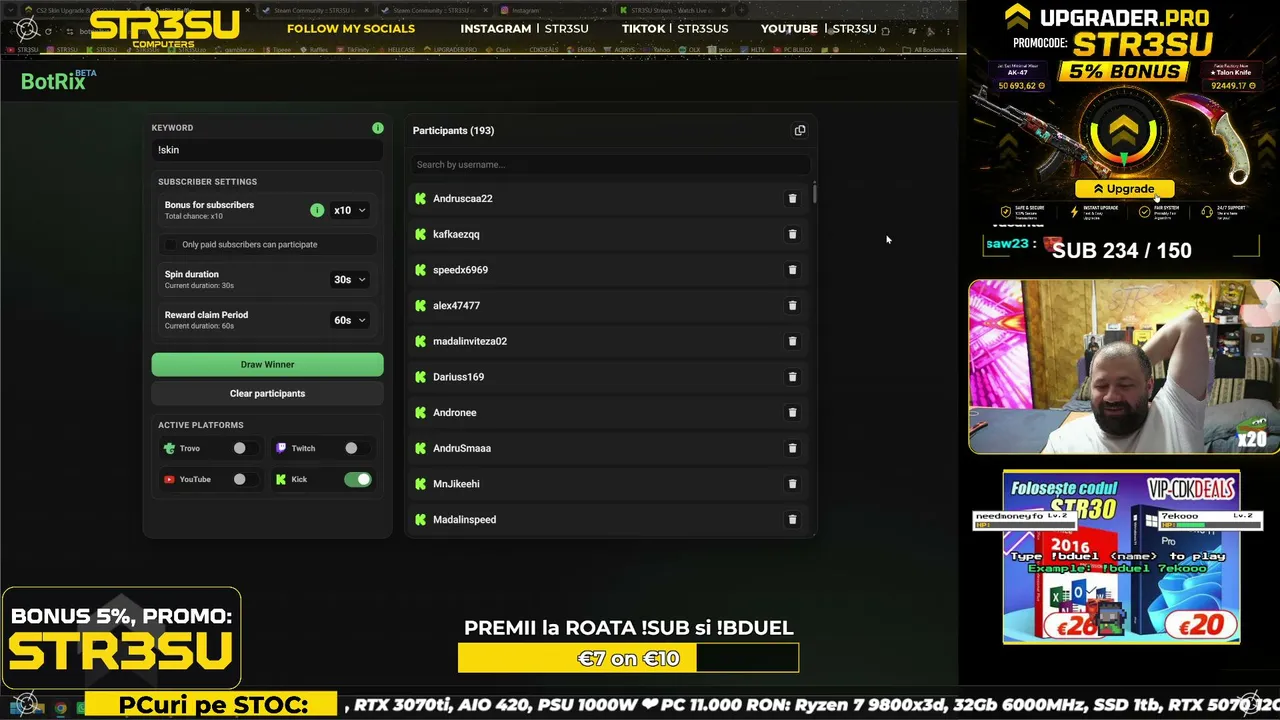The height and width of the screenshot is (720, 1280).
Task: Click the YouTube platform icon
Action: tap(169, 479)
